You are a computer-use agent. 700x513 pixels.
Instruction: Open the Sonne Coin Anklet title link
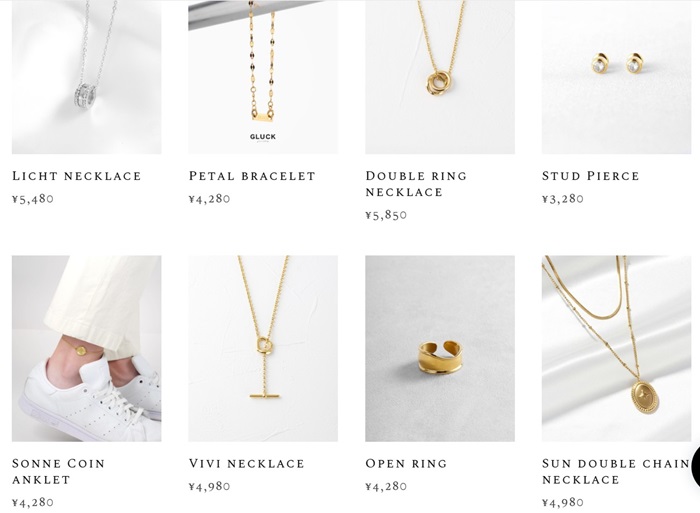click(58, 471)
